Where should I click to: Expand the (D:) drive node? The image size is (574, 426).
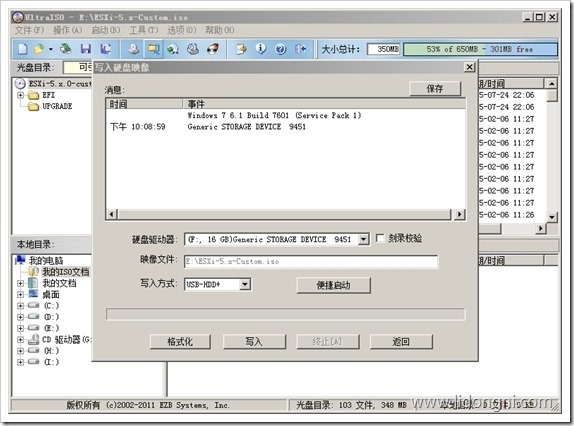21,317
